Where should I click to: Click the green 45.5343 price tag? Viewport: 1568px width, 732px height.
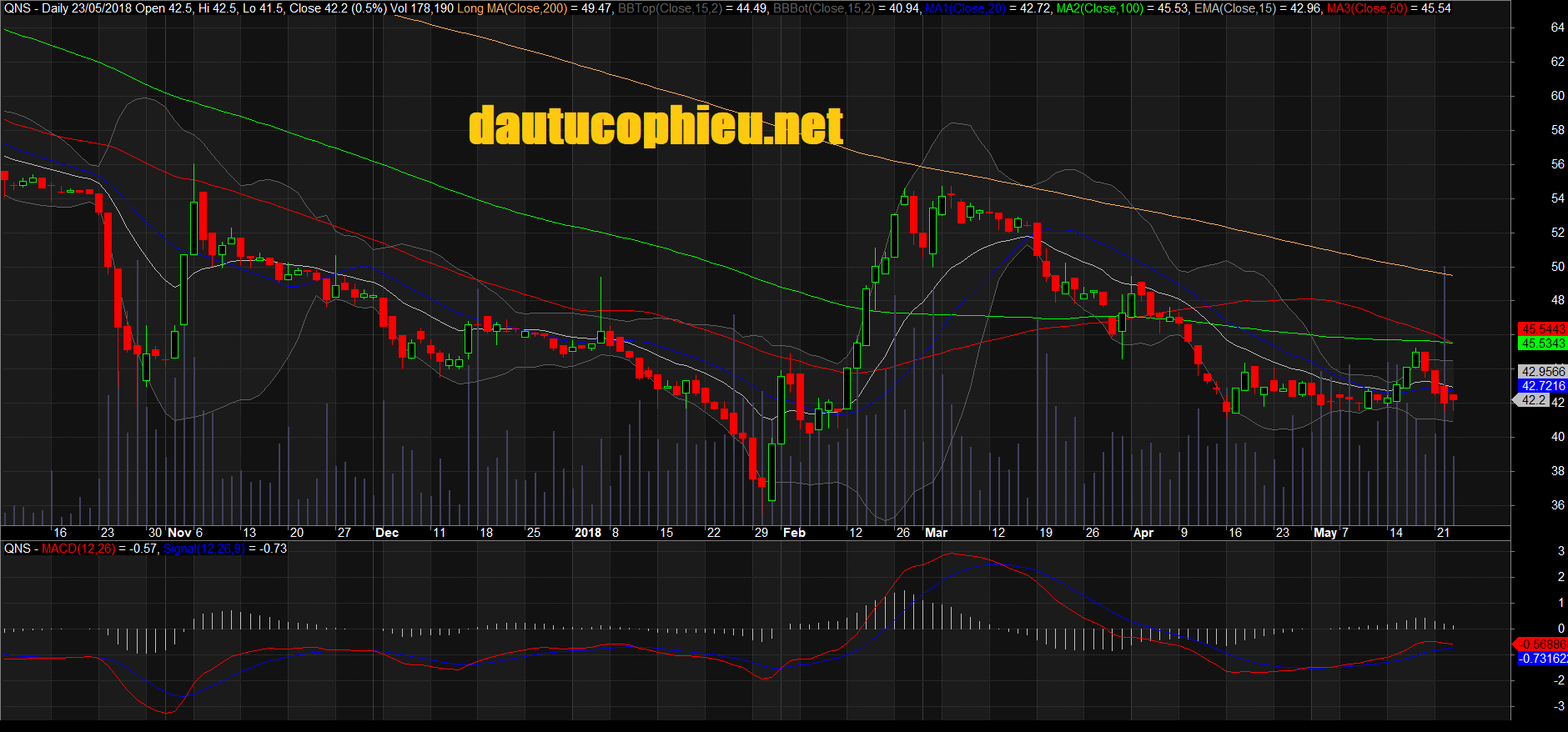(x=1542, y=343)
